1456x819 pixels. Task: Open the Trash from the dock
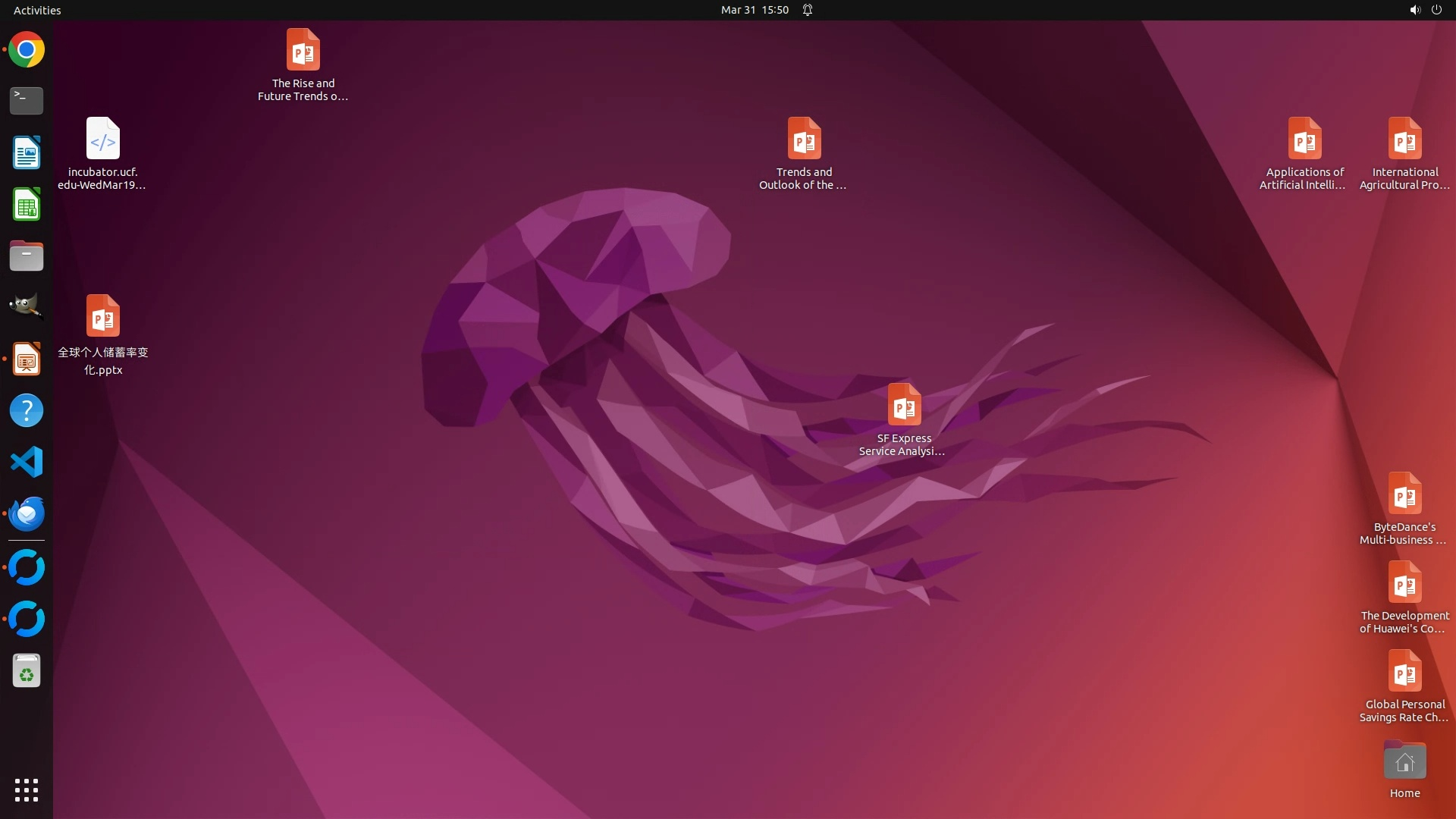pyautogui.click(x=27, y=671)
